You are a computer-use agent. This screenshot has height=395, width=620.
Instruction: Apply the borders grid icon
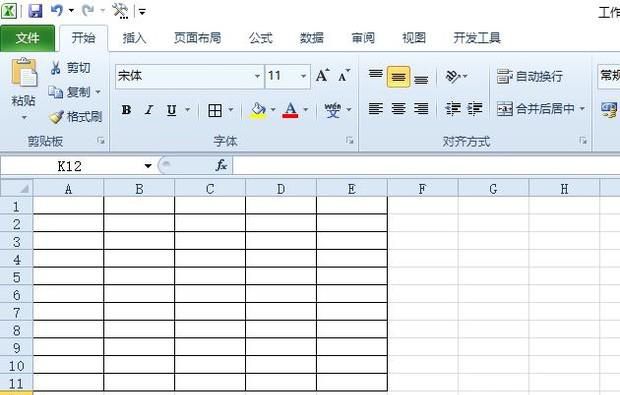tap(215, 110)
